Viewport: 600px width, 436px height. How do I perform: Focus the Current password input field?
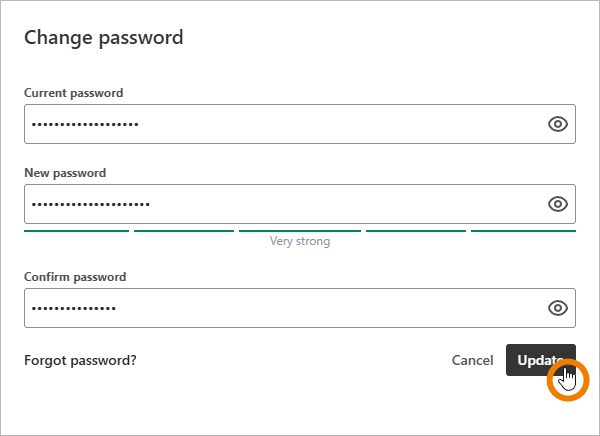pyautogui.click(x=280, y=124)
